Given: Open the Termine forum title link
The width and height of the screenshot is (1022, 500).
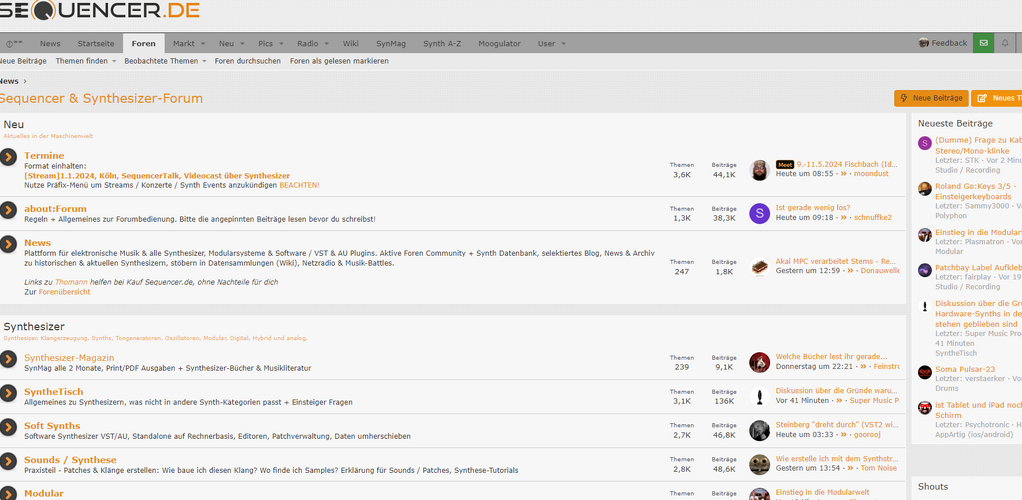Looking at the screenshot, I should point(44,156).
